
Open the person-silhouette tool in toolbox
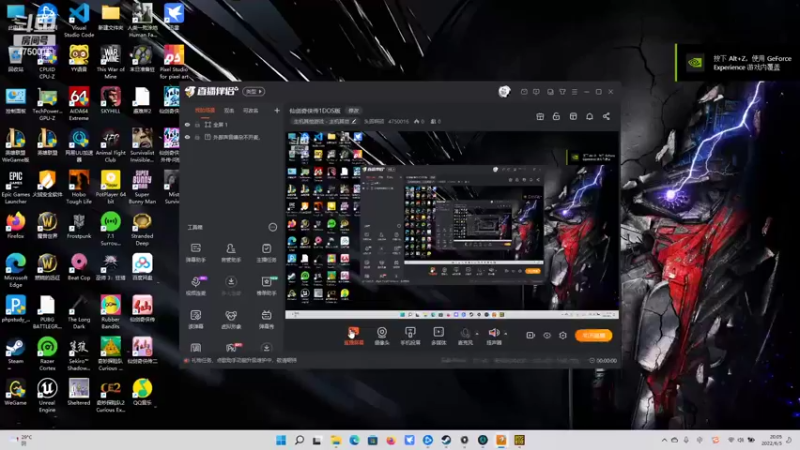point(231,253)
